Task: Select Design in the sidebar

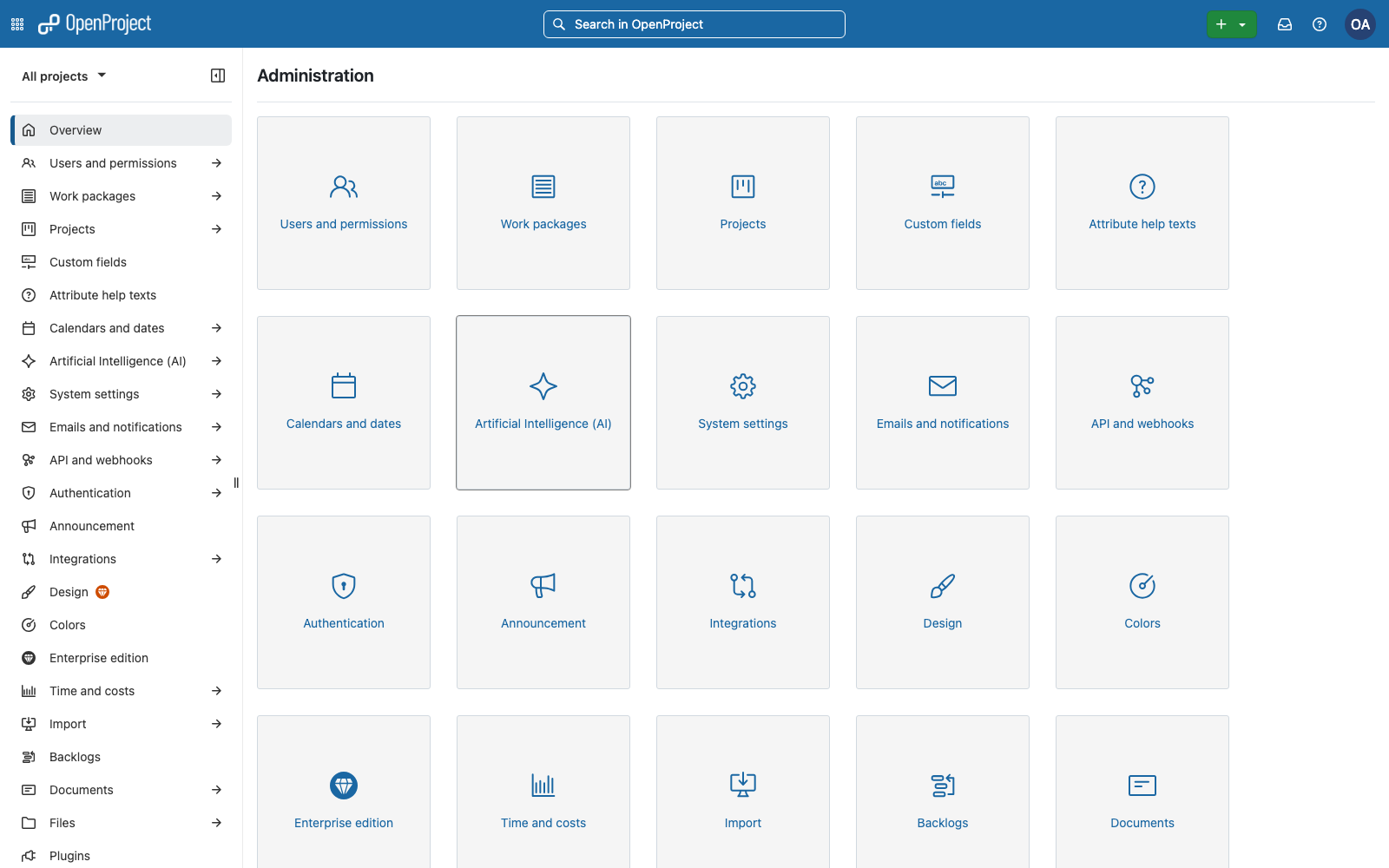Action: (122, 592)
